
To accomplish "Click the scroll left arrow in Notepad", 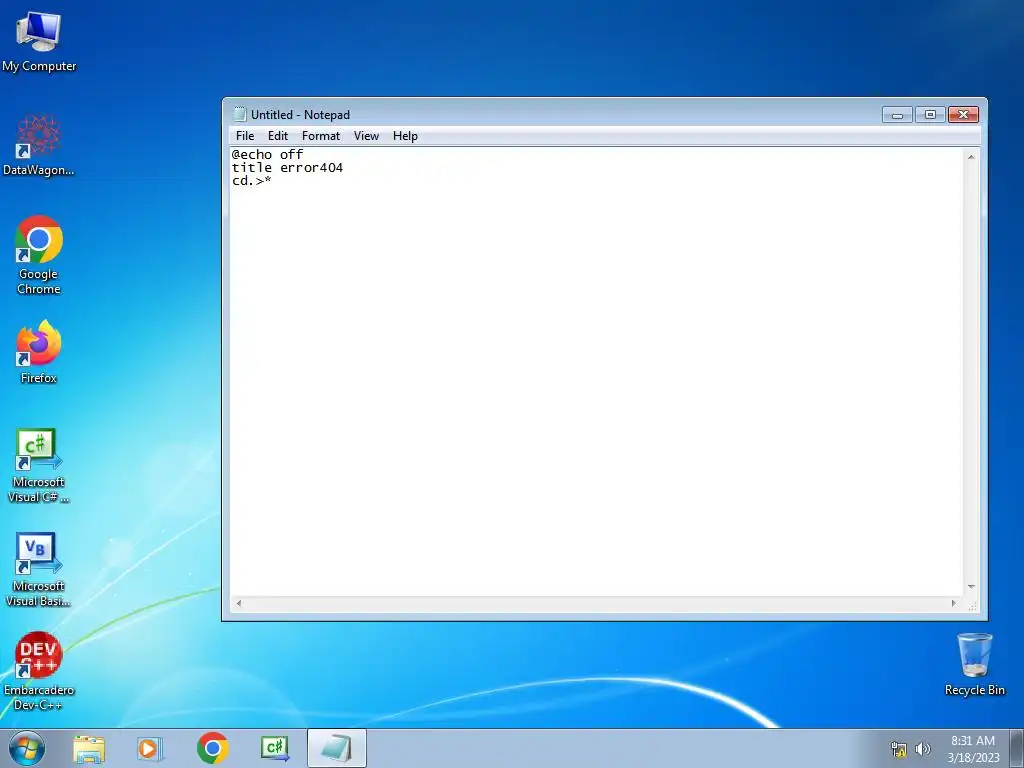I will [238, 603].
